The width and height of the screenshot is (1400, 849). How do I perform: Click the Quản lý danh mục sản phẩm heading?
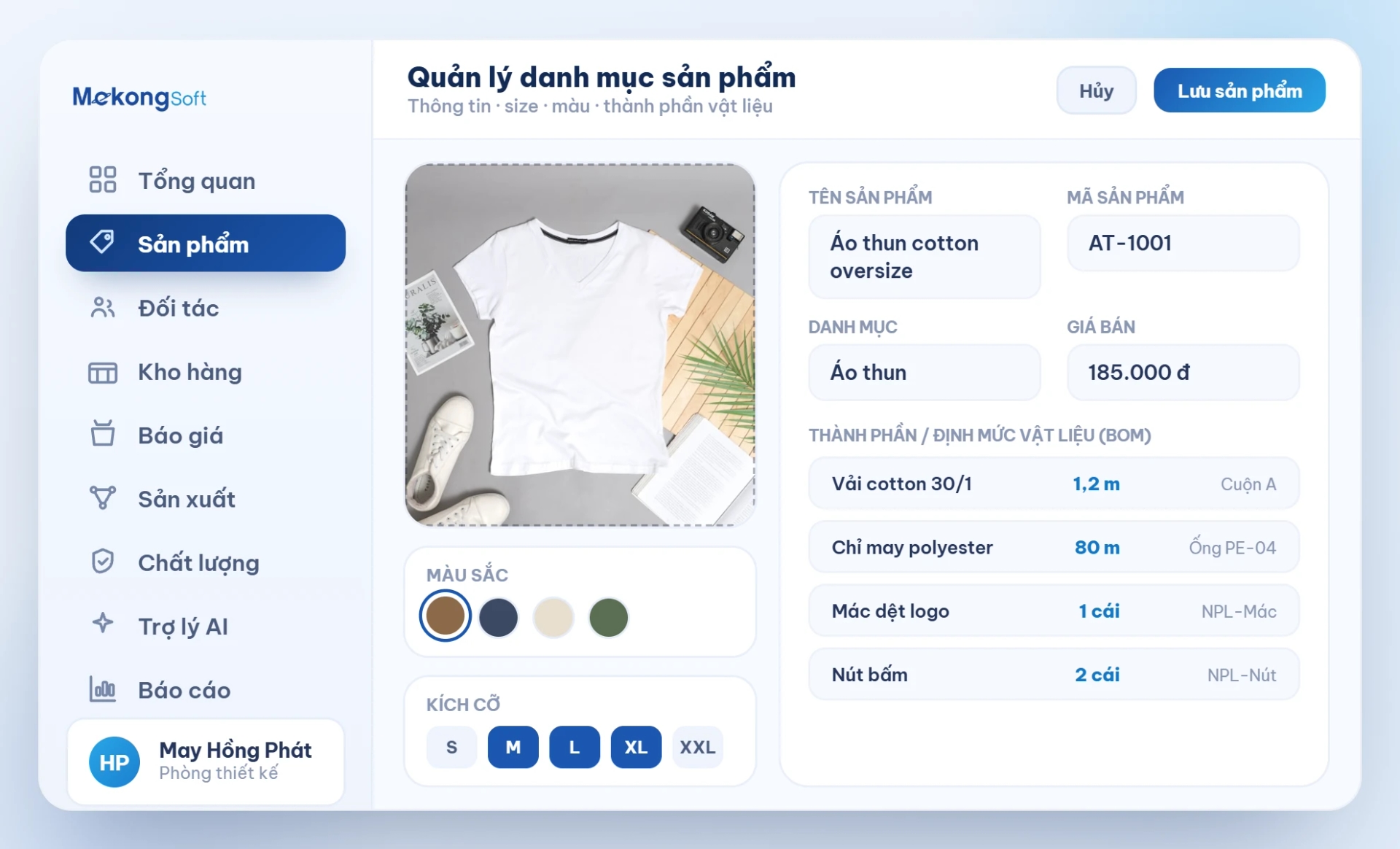(x=602, y=77)
